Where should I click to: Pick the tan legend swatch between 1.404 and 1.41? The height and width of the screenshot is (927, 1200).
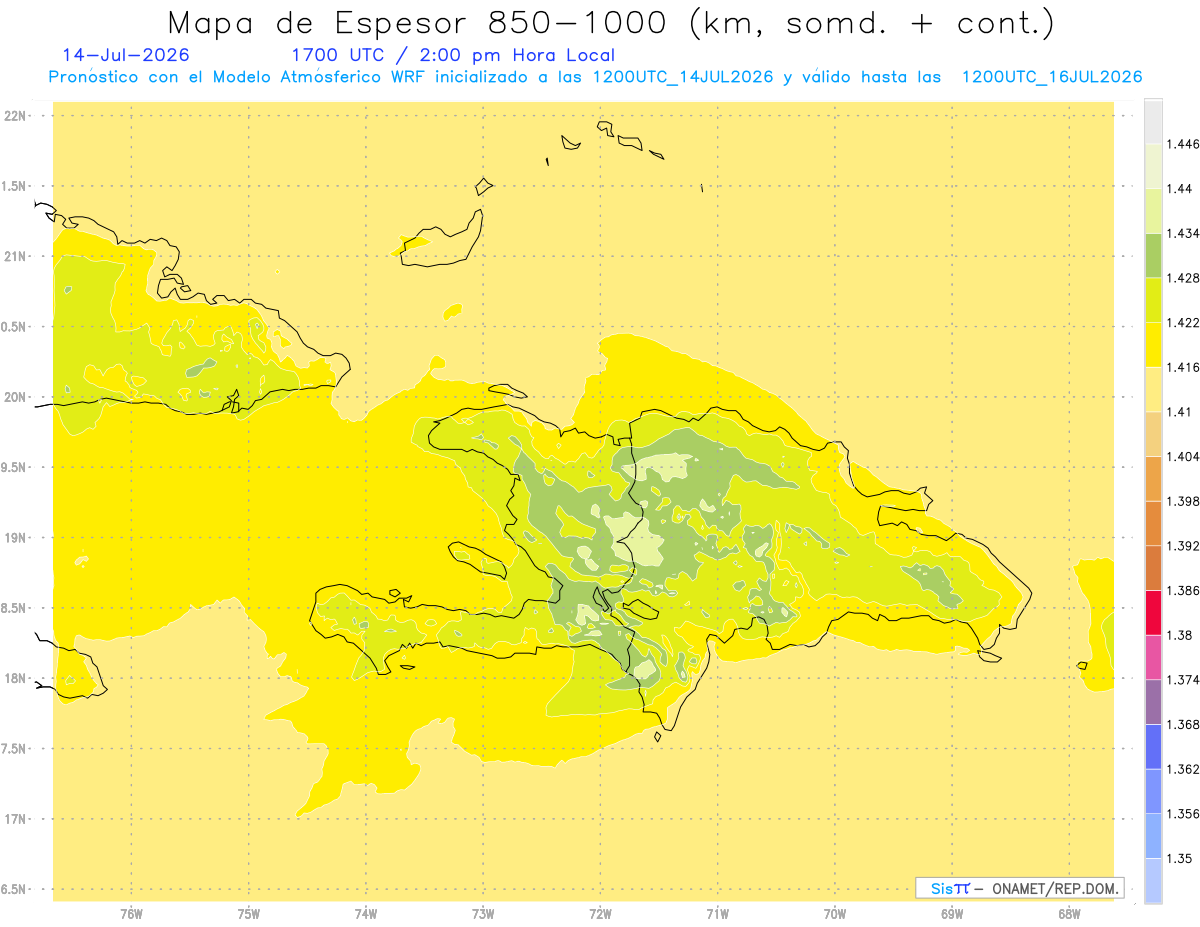(x=1153, y=434)
